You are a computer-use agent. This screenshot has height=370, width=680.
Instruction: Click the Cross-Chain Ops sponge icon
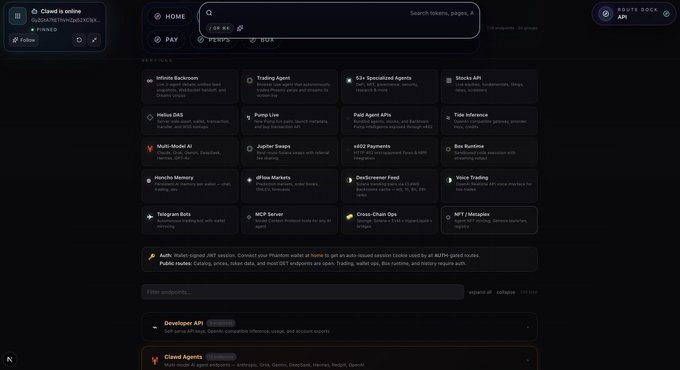[x=350, y=217]
